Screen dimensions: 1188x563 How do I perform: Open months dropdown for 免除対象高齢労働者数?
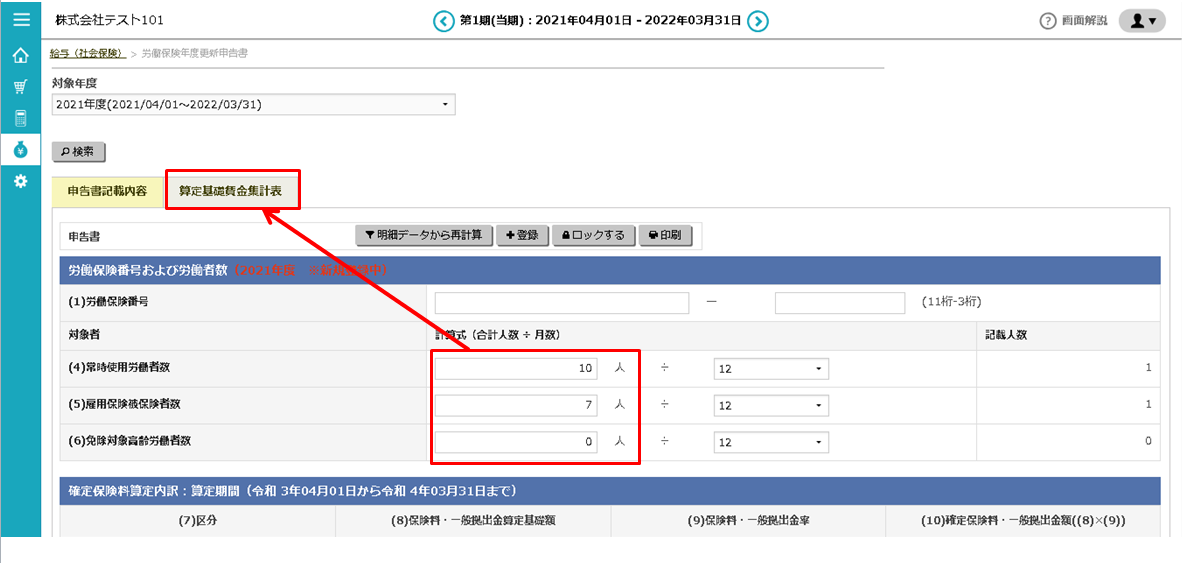tap(770, 441)
